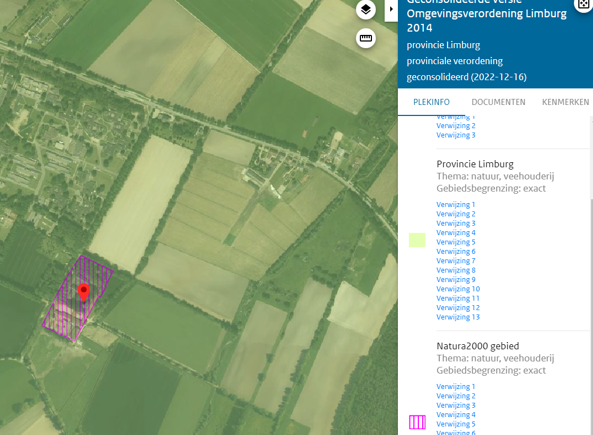
Task: Open Provincie Limburg Verwijzing 11
Action: point(458,298)
